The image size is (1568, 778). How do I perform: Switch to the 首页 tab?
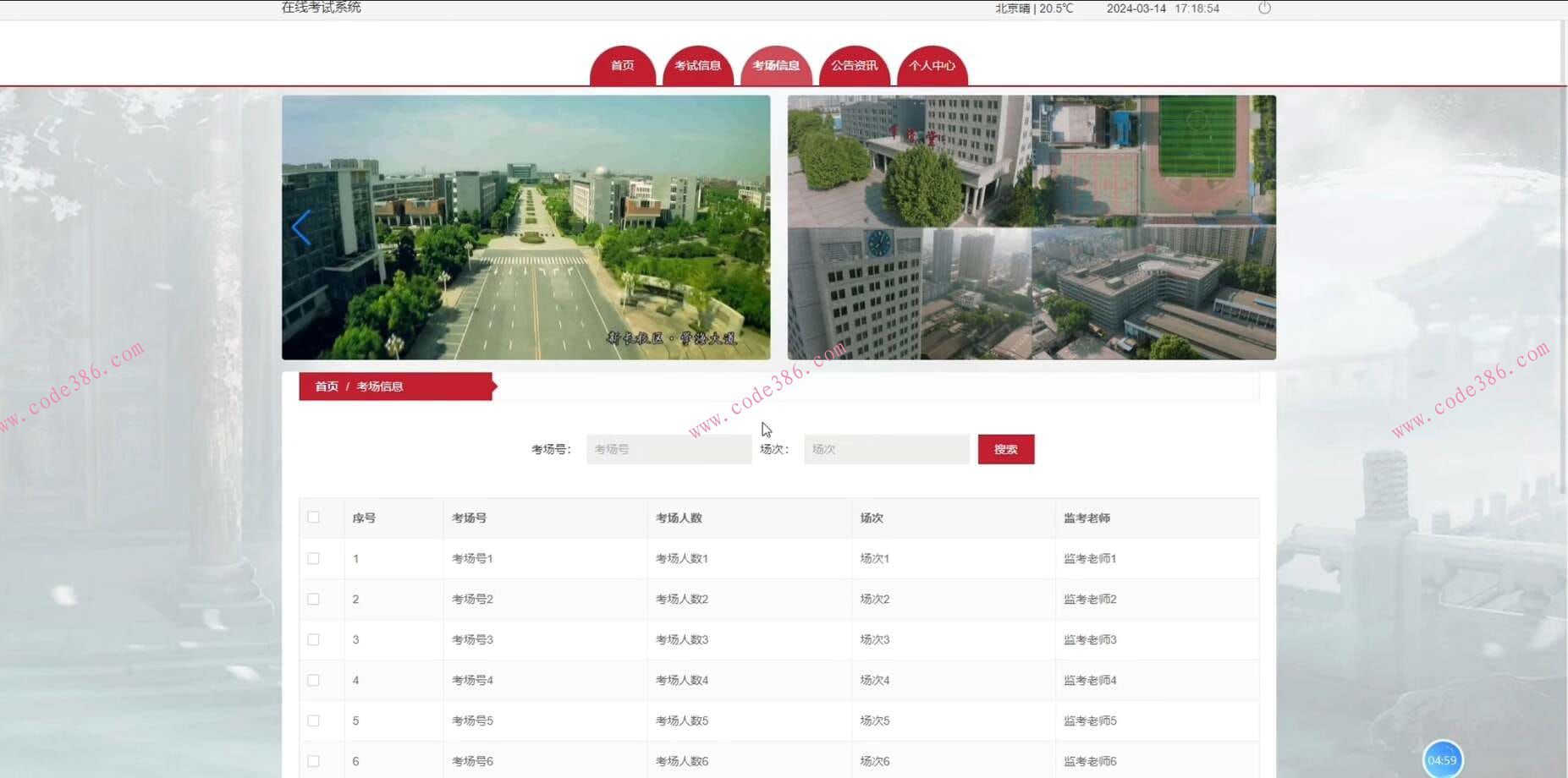tap(623, 67)
